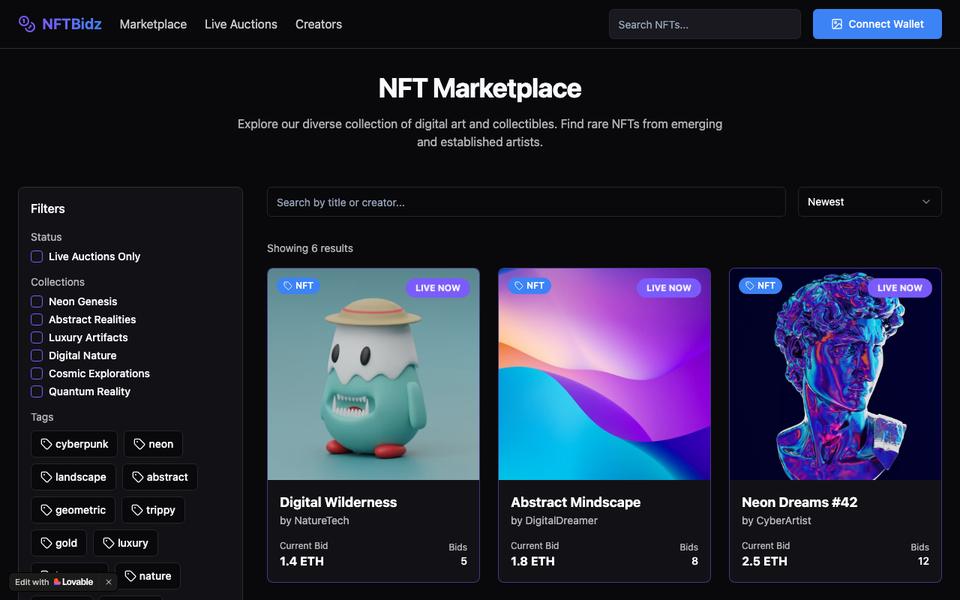Image resolution: width=960 pixels, height=600 pixels.
Task: Open the Marketplace nav item
Action: 153,24
